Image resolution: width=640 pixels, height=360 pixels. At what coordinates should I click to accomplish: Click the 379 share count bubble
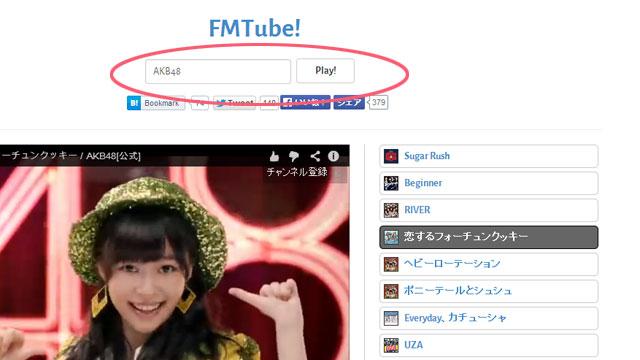click(378, 102)
